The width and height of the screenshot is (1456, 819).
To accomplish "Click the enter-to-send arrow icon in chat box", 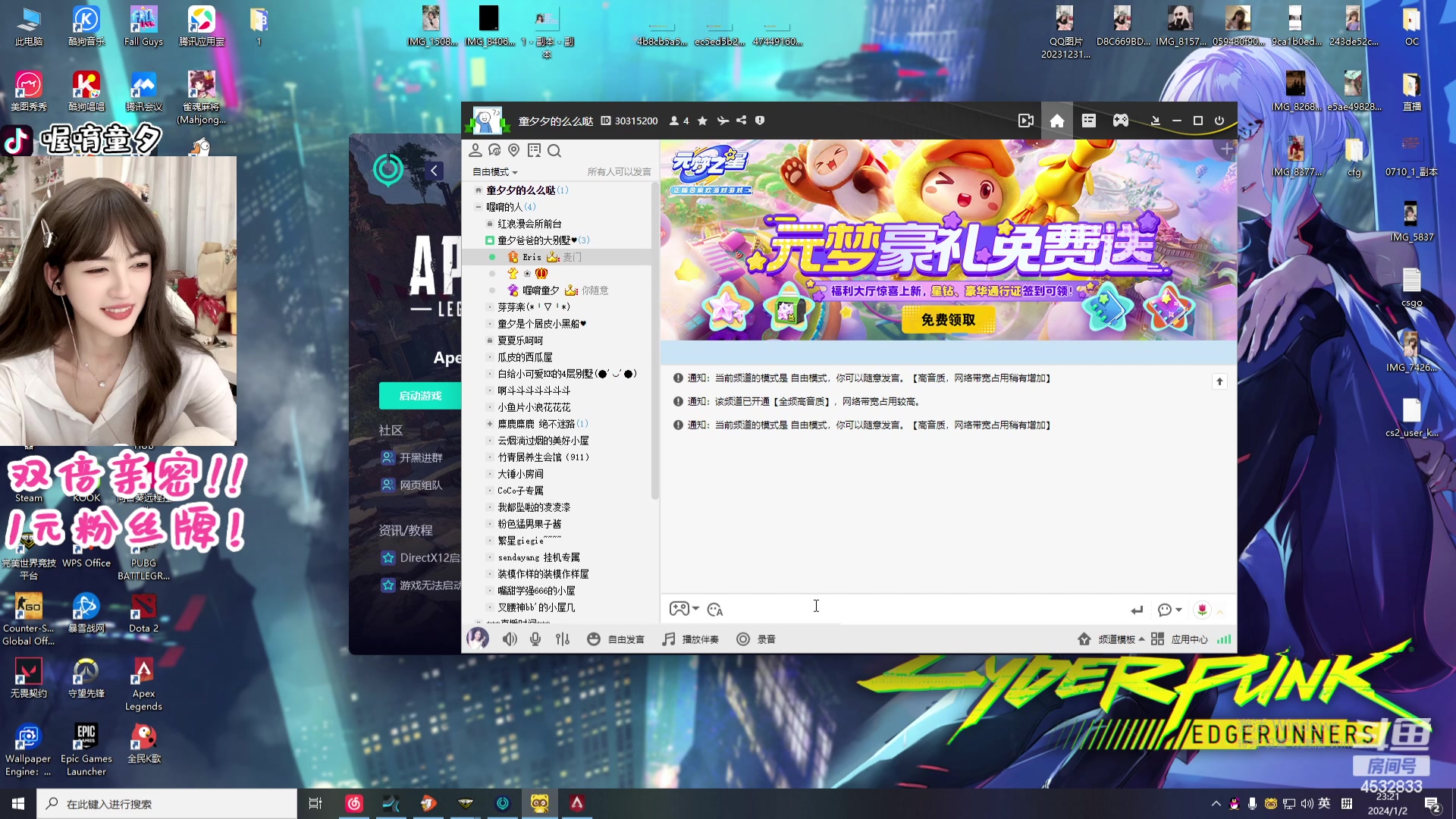I will tap(1137, 610).
